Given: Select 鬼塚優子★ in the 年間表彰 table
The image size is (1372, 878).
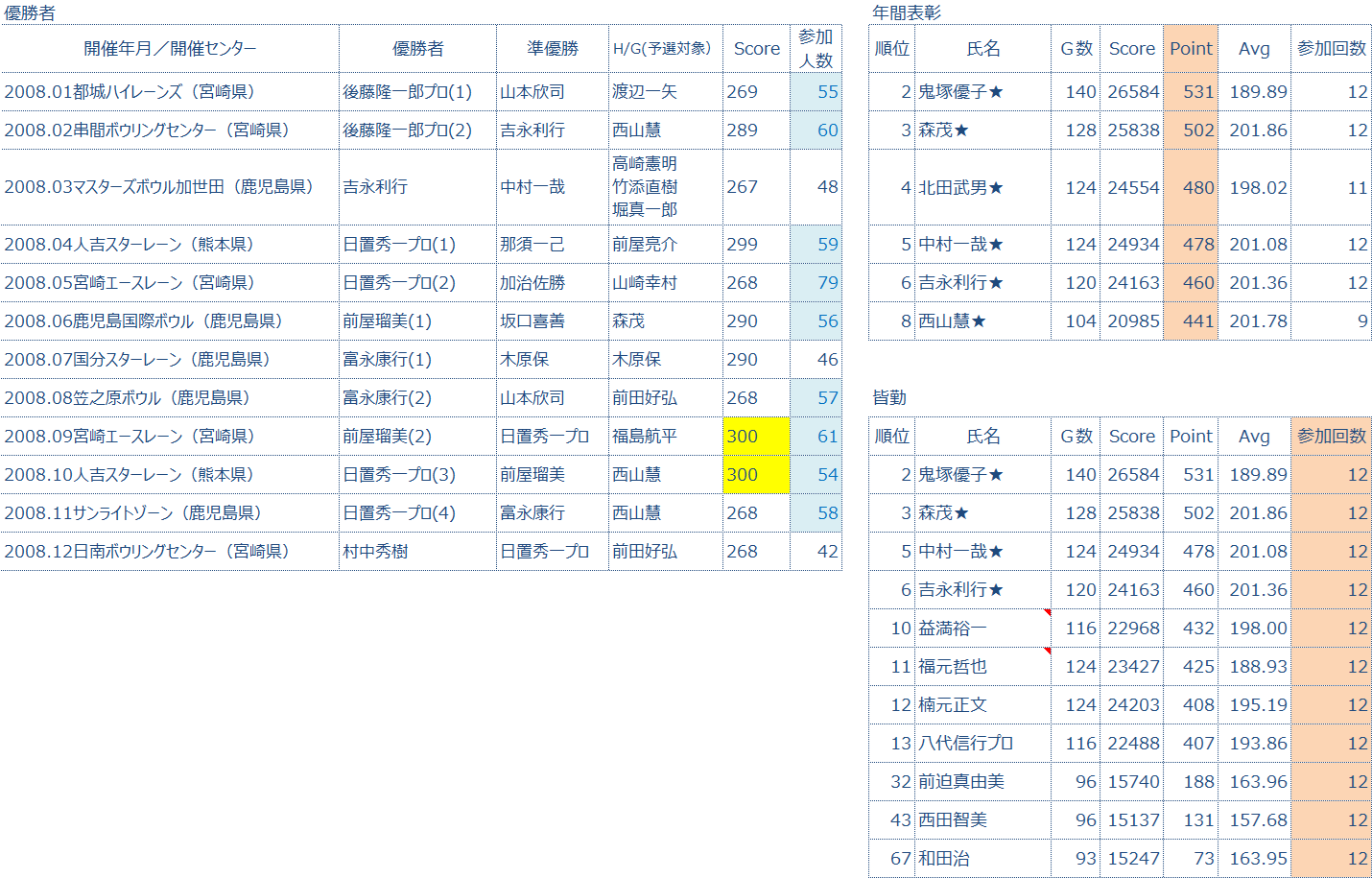Looking at the screenshot, I should 982,91.
